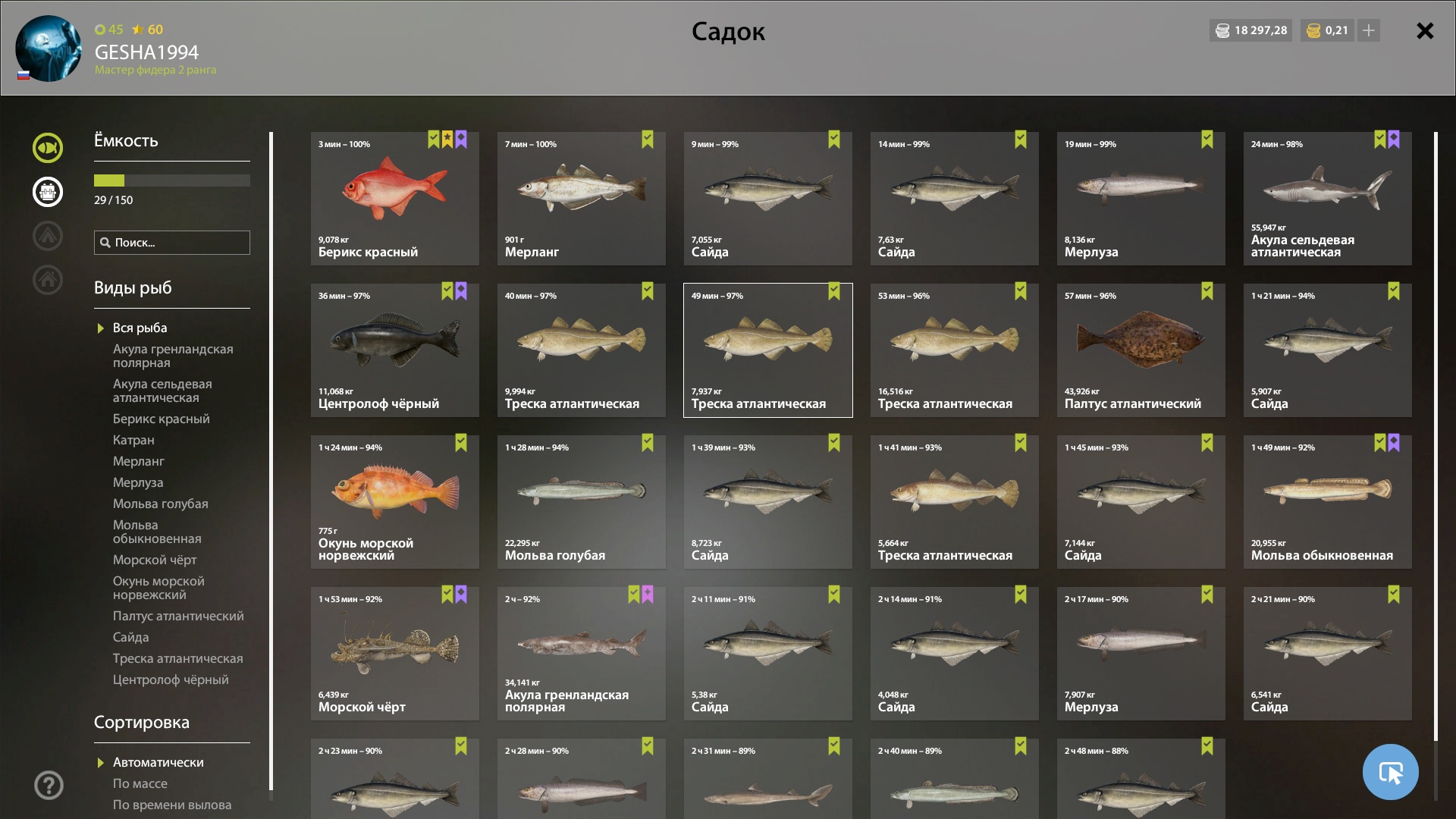Open the help question mark icon

[49, 786]
